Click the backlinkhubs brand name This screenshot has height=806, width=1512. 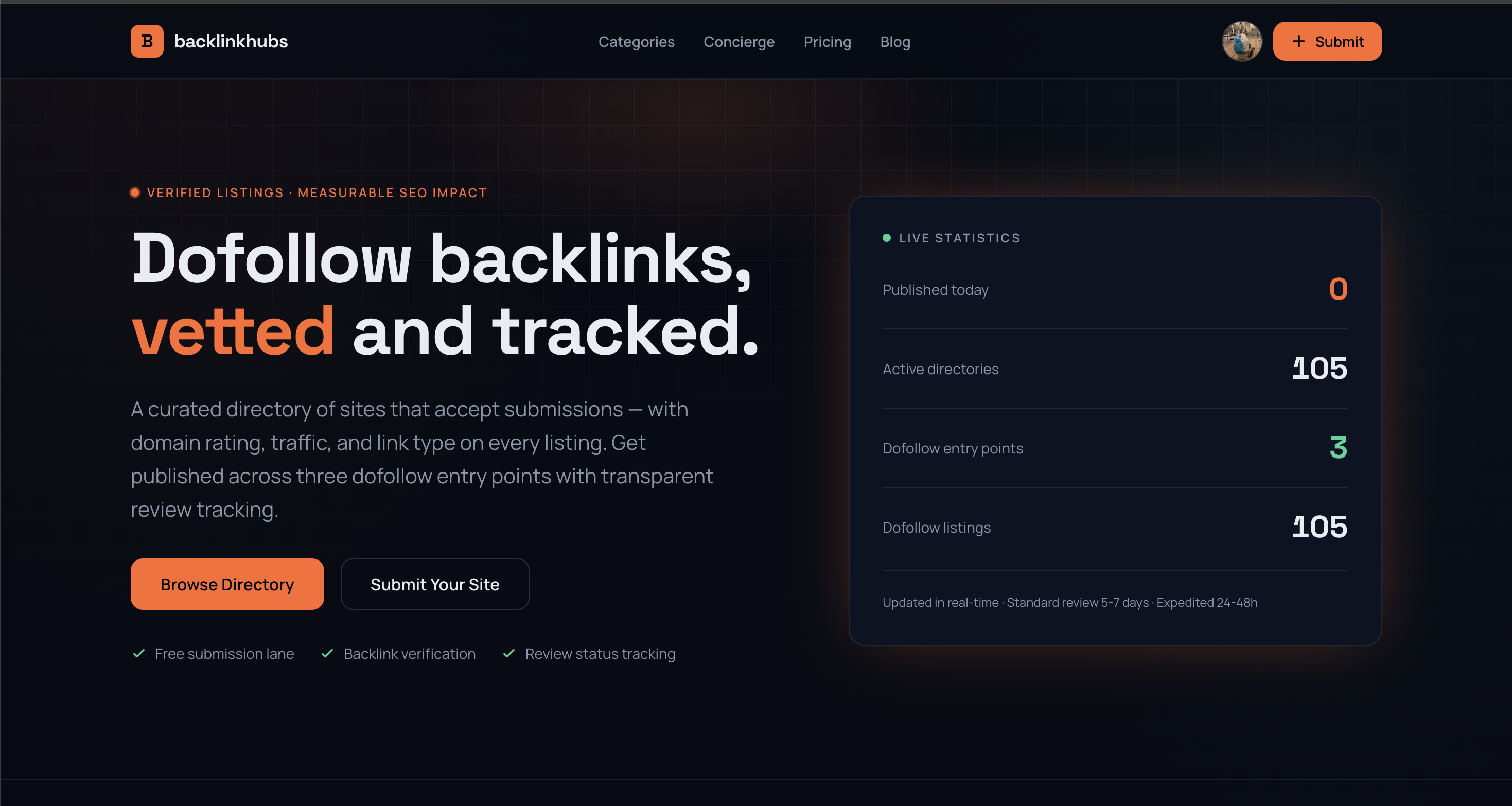pyautogui.click(x=231, y=41)
